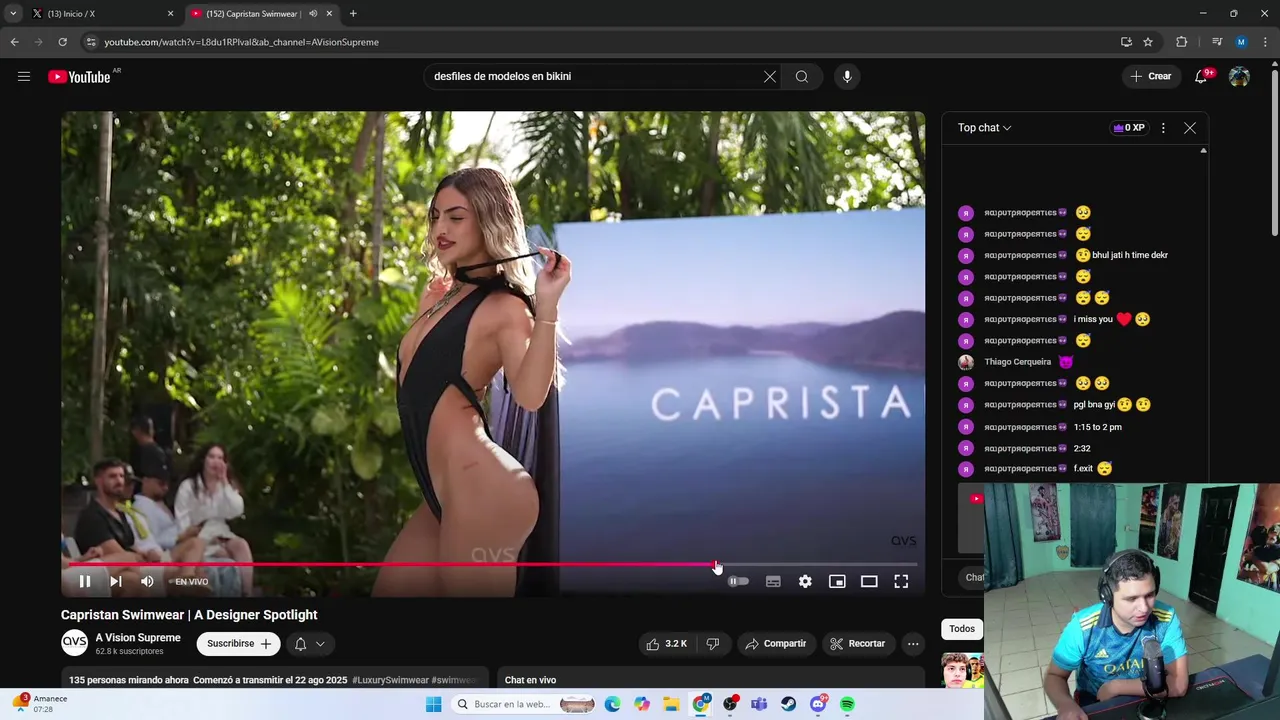This screenshot has width=1280, height=720.
Task: Click the Recortar clip button
Action: pyautogui.click(x=857, y=644)
